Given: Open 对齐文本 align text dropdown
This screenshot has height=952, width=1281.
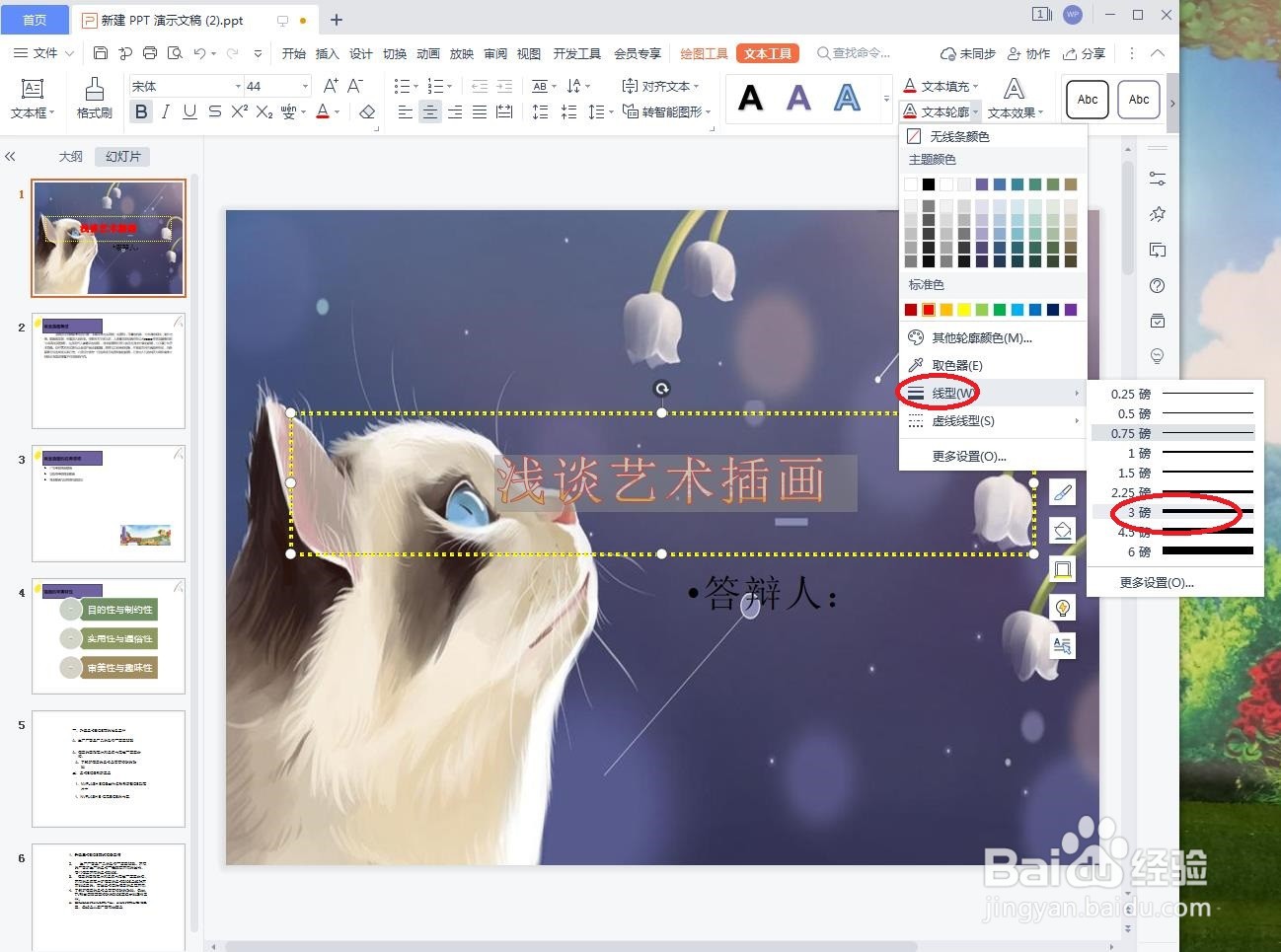Looking at the screenshot, I should click(x=660, y=86).
